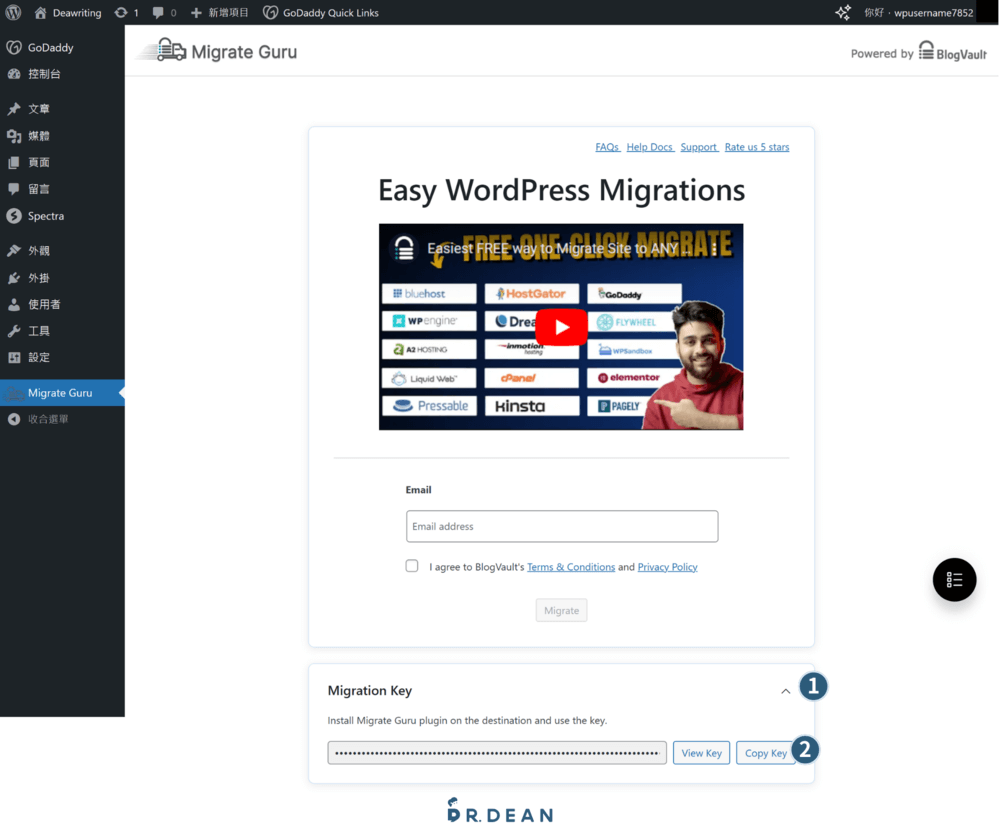
Task: Click the video channel lock avatar
Action: click(x=404, y=248)
